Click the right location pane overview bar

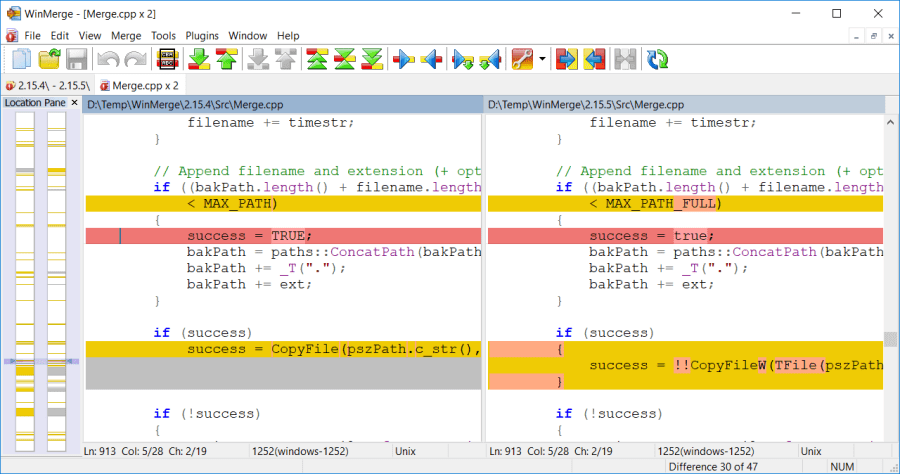56,281
